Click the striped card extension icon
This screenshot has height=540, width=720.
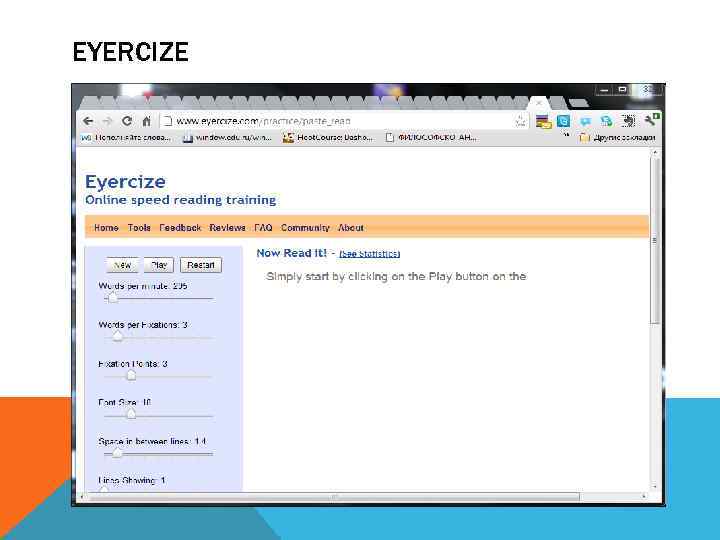point(543,122)
